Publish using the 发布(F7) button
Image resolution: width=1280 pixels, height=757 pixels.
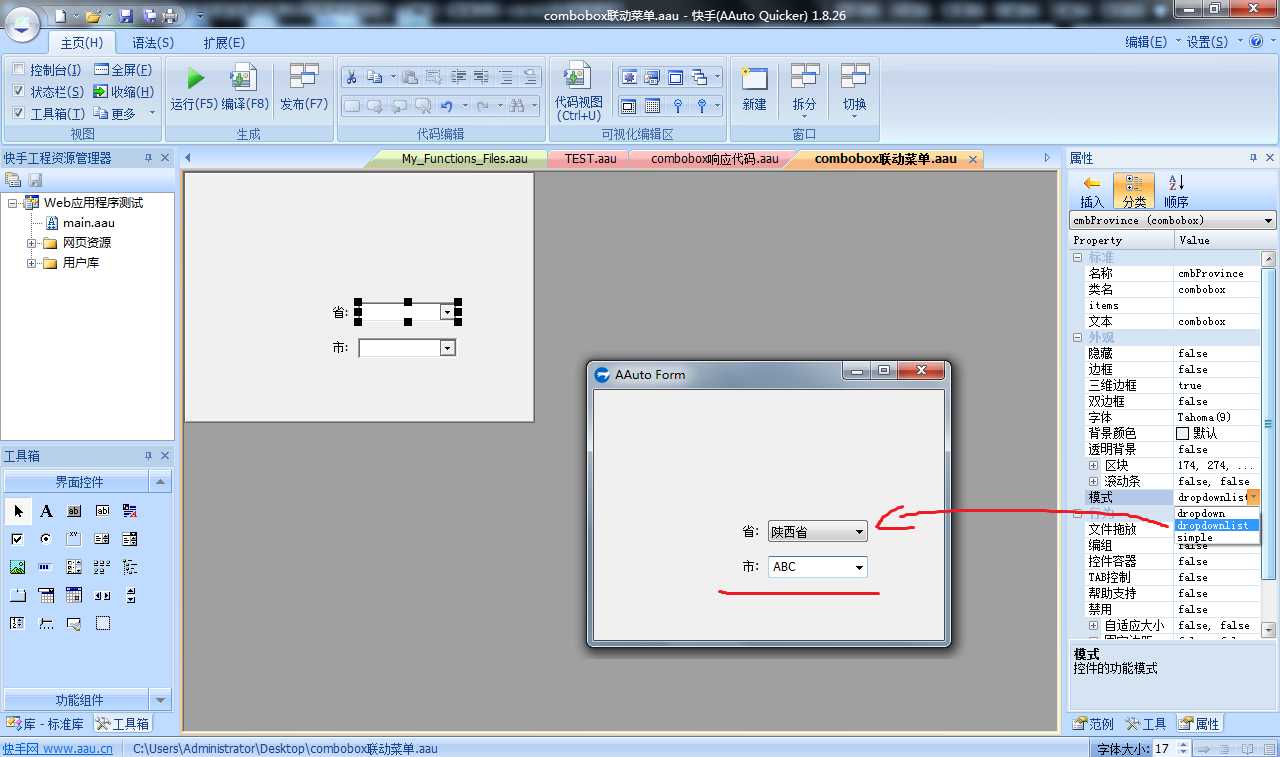pos(304,89)
